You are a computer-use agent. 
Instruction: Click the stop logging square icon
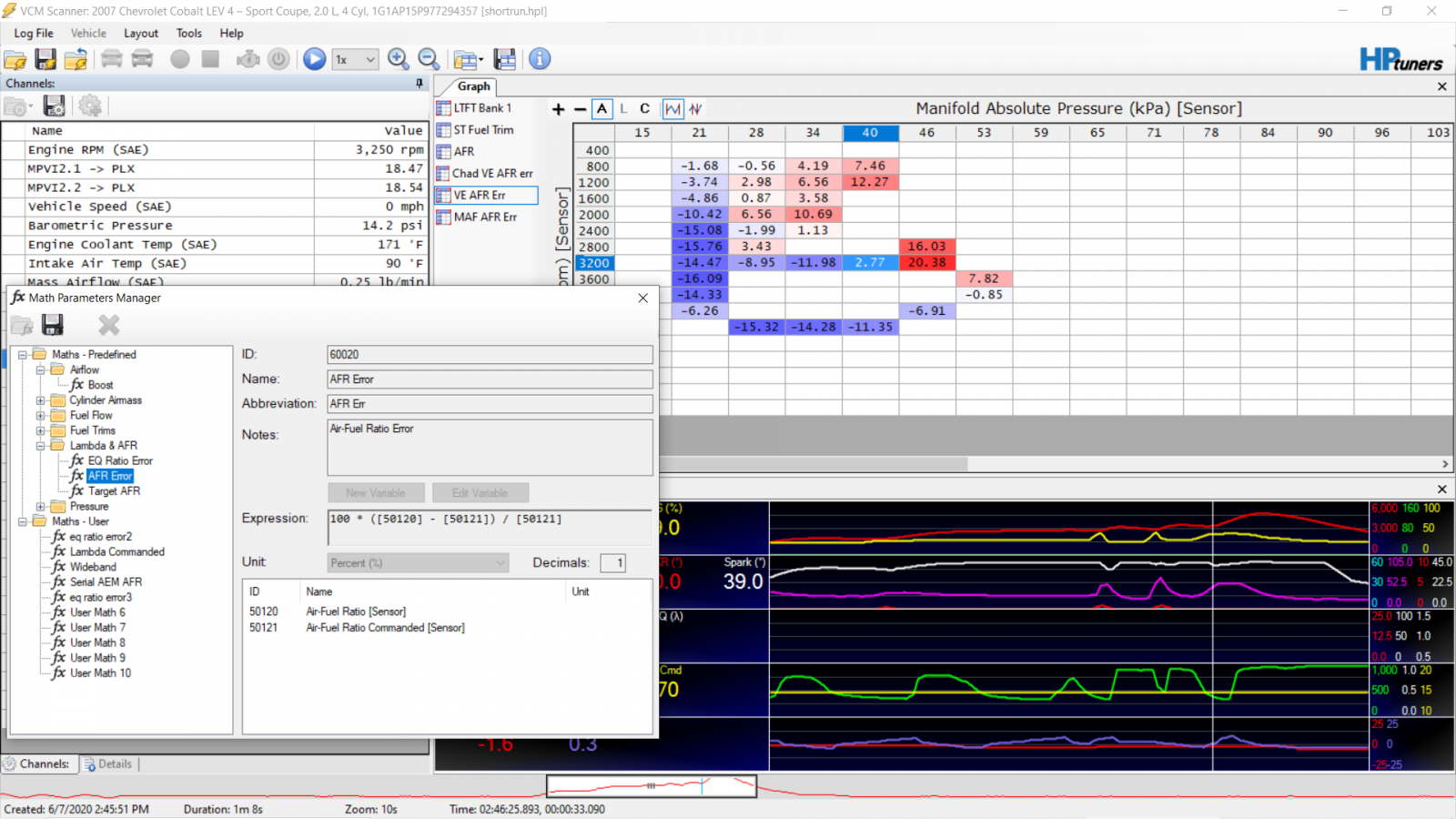[210, 59]
